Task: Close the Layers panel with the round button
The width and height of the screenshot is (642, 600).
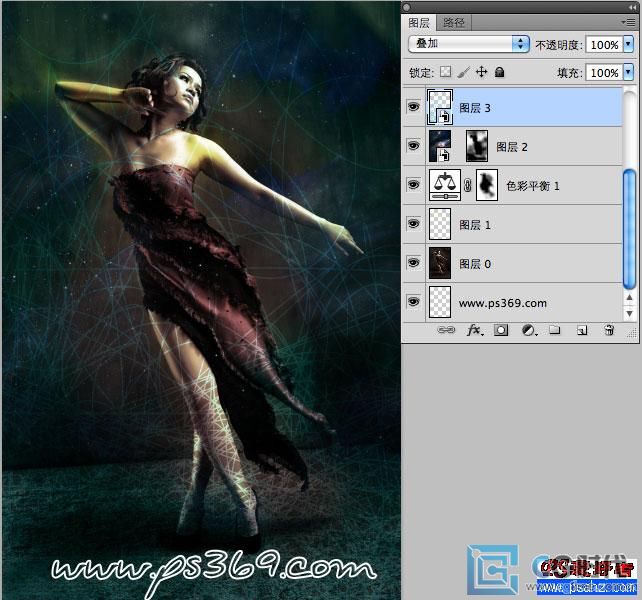Action: tap(407, 7)
